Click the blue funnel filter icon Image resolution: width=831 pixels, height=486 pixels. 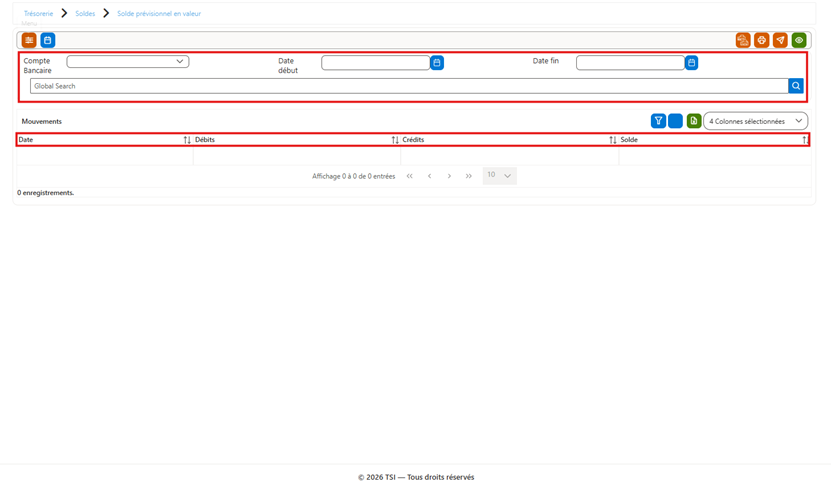tap(658, 121)
